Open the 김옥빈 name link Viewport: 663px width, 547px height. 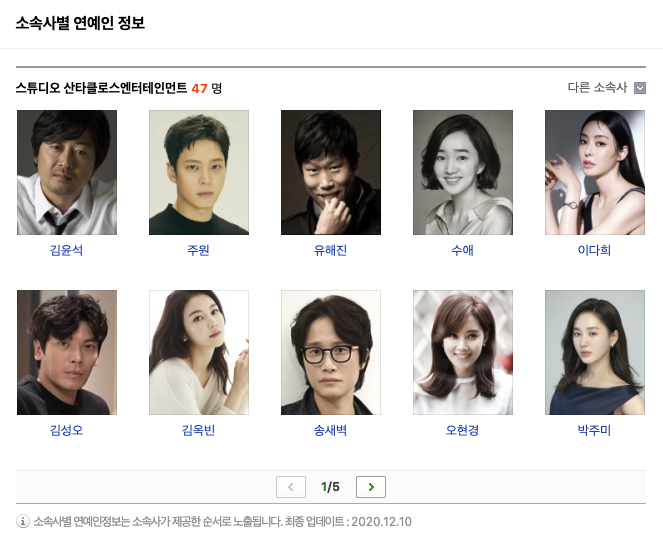[x=198, y=430]
